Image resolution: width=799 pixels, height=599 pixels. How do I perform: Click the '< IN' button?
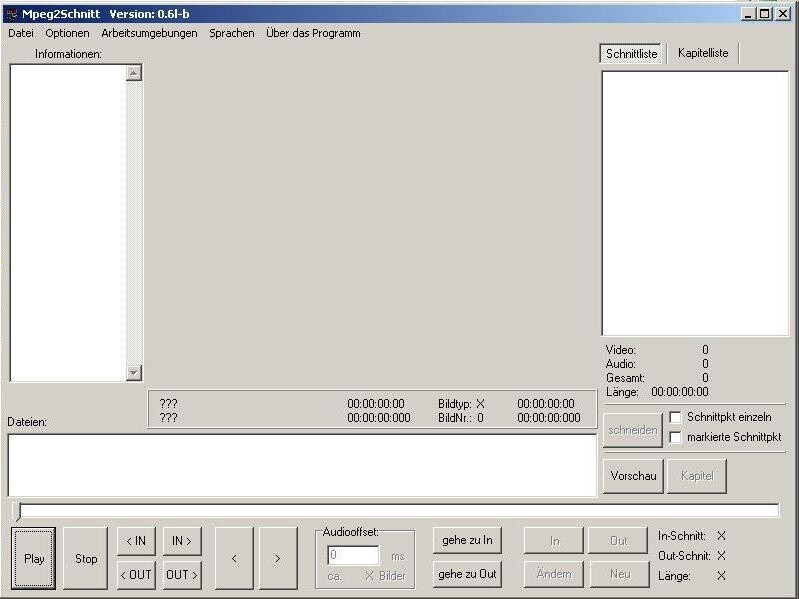pos(136,541)
